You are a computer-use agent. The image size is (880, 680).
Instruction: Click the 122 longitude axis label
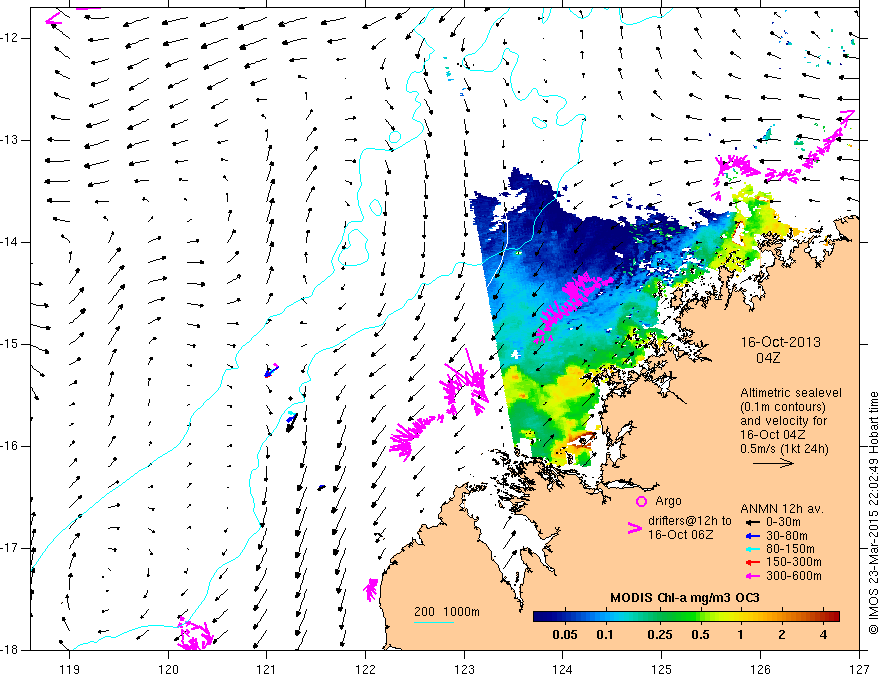coord(365,669)
